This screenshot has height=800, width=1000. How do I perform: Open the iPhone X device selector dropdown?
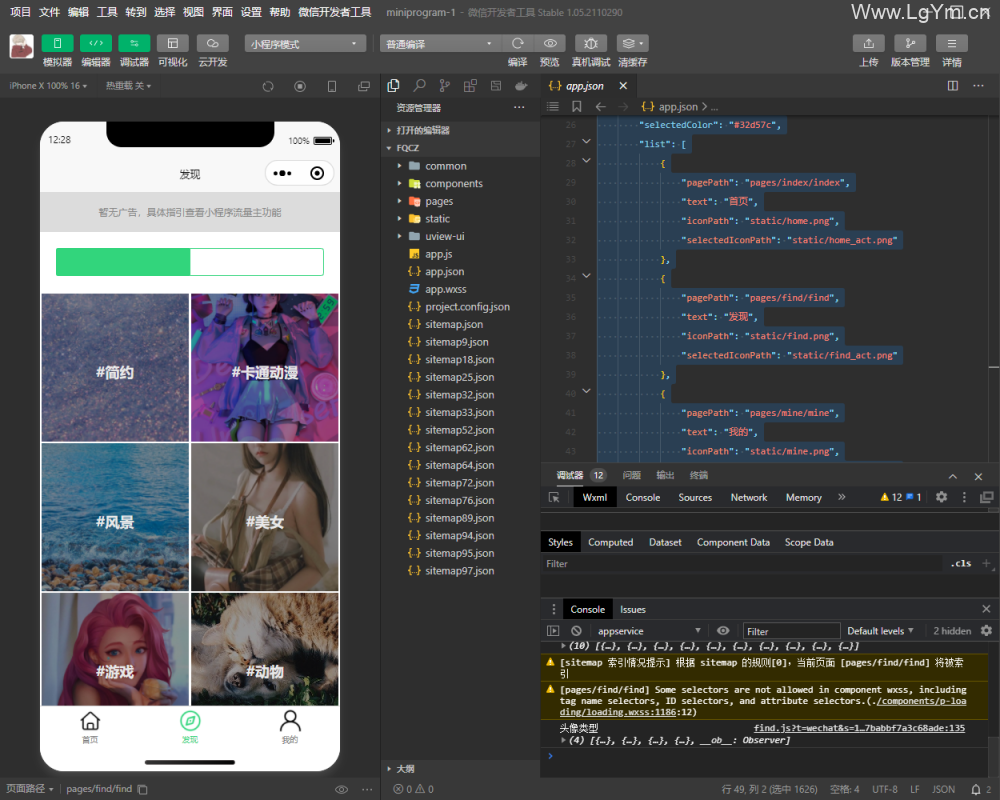[48, 86]
